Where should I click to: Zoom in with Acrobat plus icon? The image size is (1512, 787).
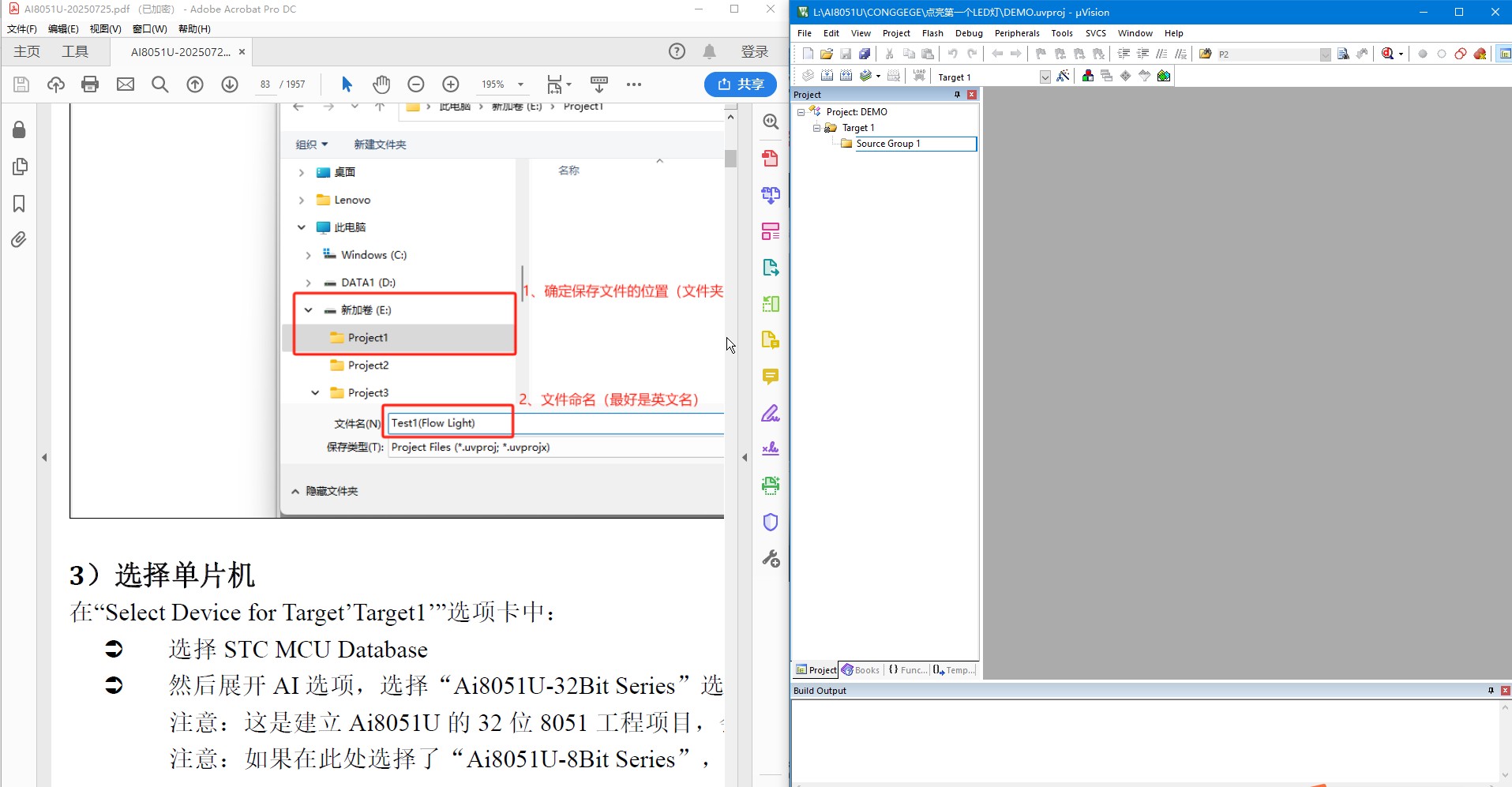tap(451, 84)
